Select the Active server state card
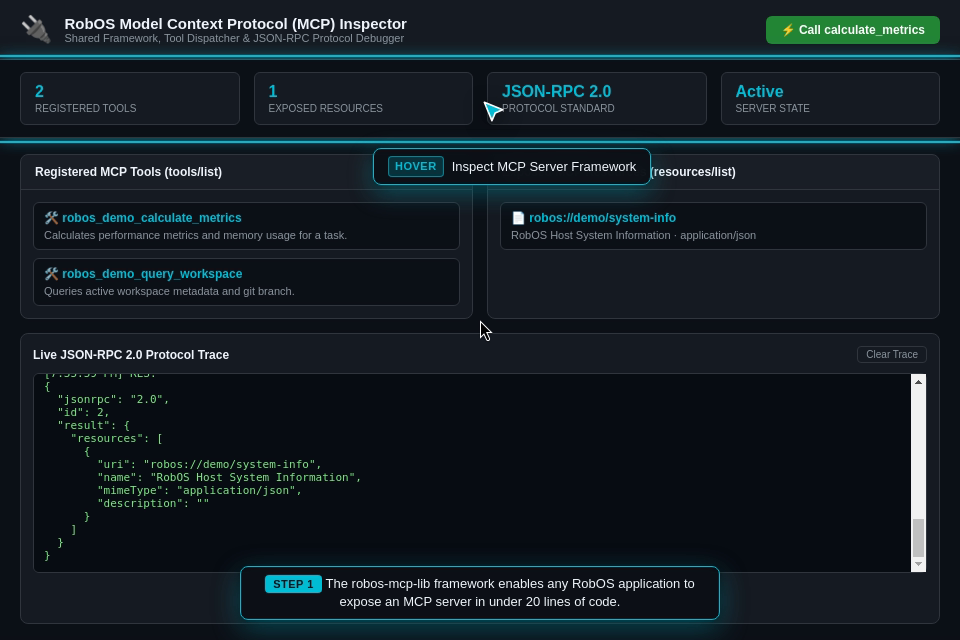The width and height of the screenshot is (960, 640). tap(830, 99)
